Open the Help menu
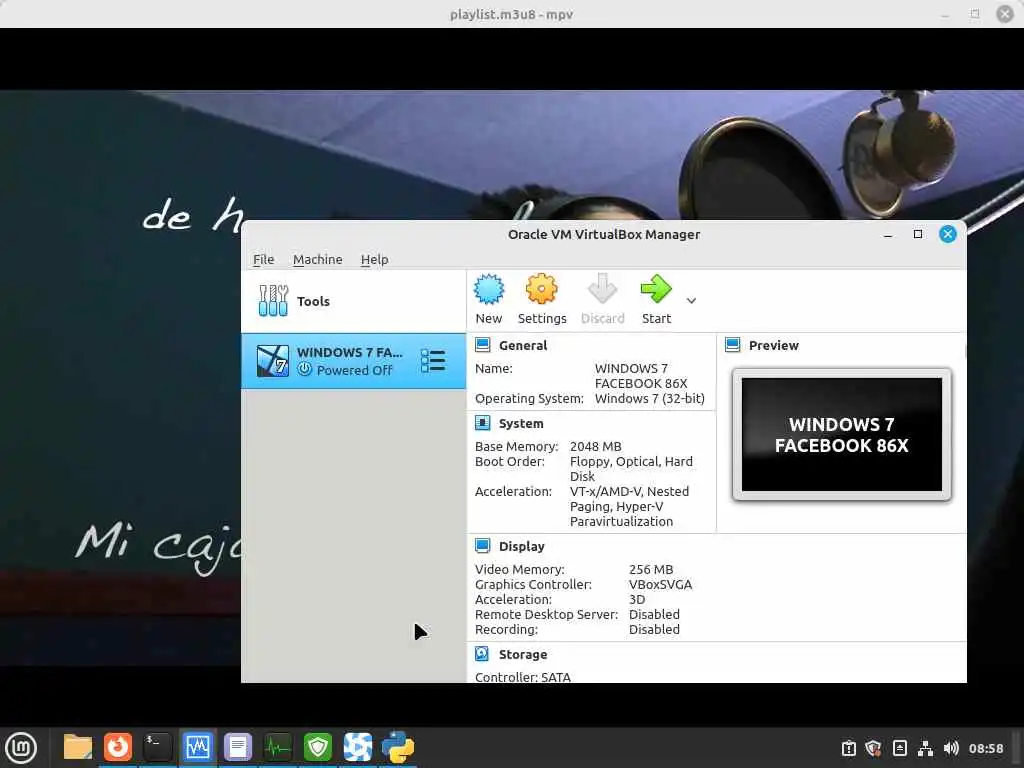Image resolution: width=1024 pixels, height=768 pixels. click(x=374, y=259)
